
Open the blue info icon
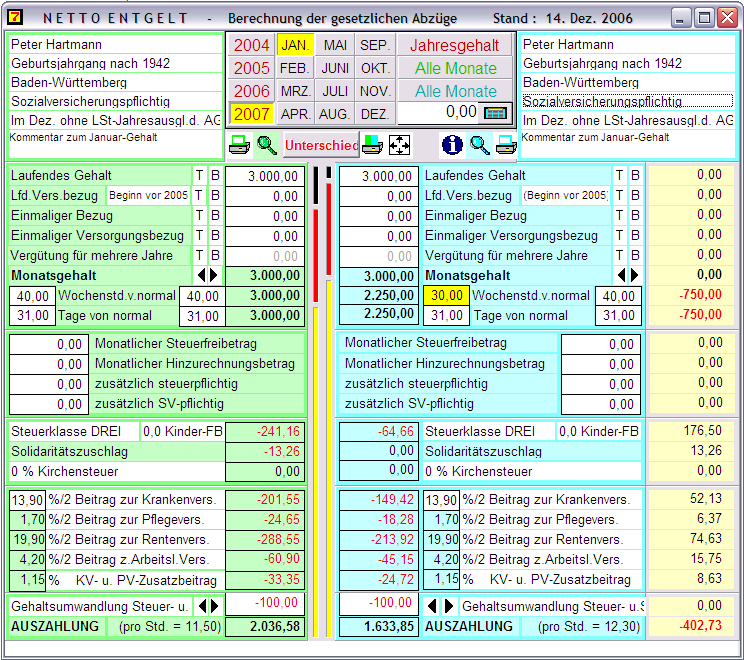452,145
